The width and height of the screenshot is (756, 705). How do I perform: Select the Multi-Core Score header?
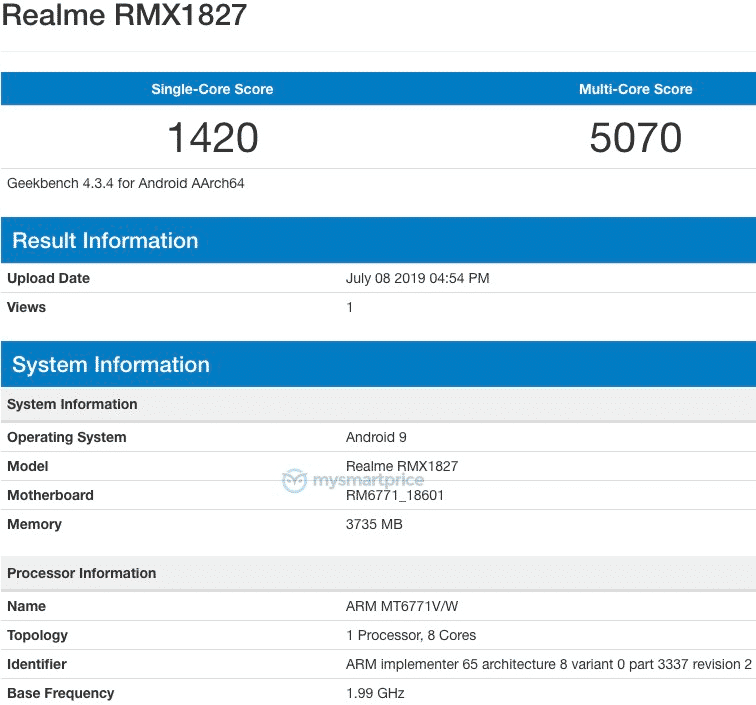[x=635, y=89]
